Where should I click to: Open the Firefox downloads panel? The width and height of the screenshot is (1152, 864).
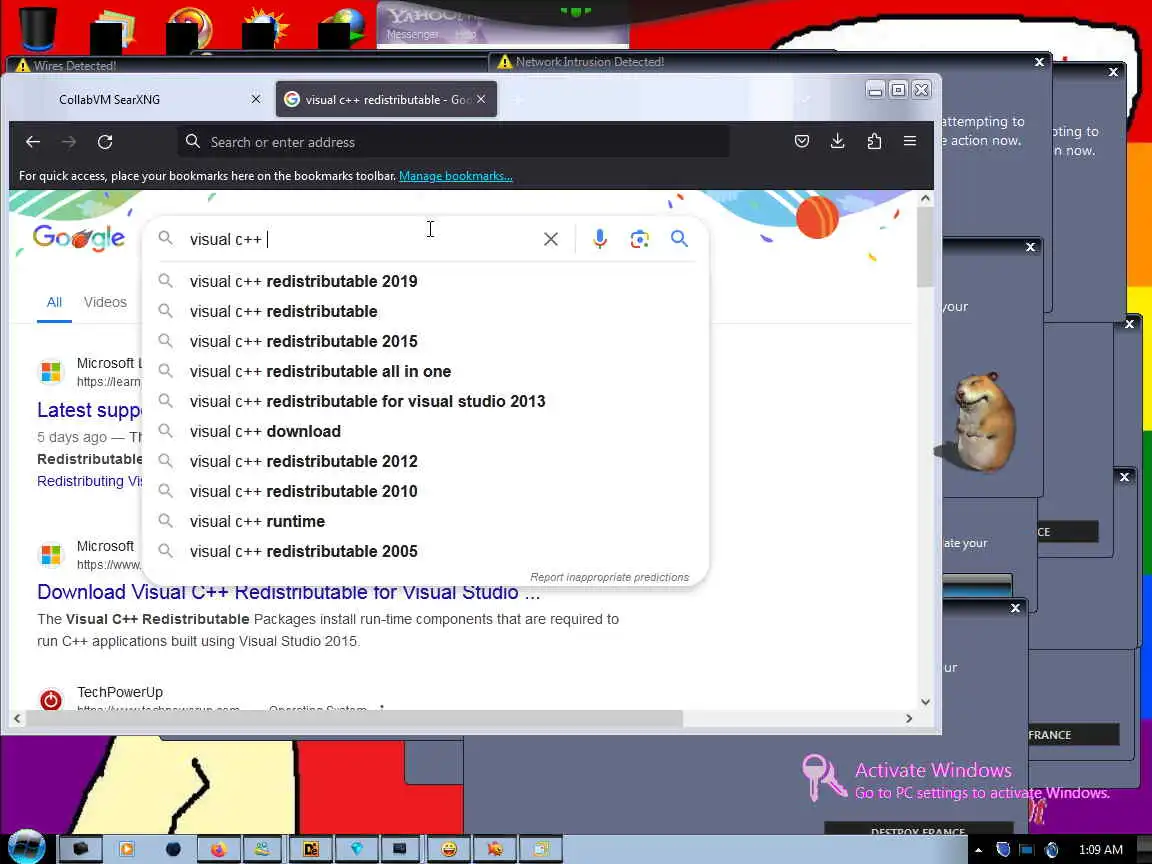coord(838,141)
